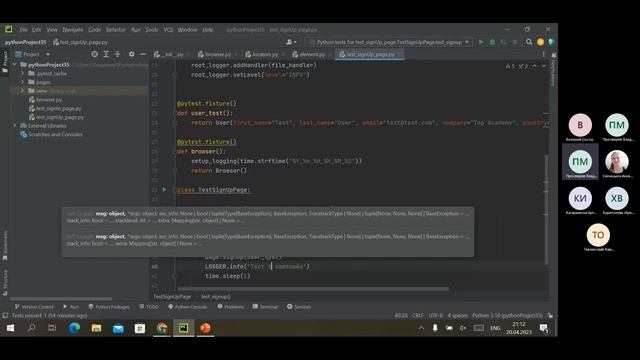Open Microsoft Edge from taskbar
Screen dimensions: 640x360
74,328
